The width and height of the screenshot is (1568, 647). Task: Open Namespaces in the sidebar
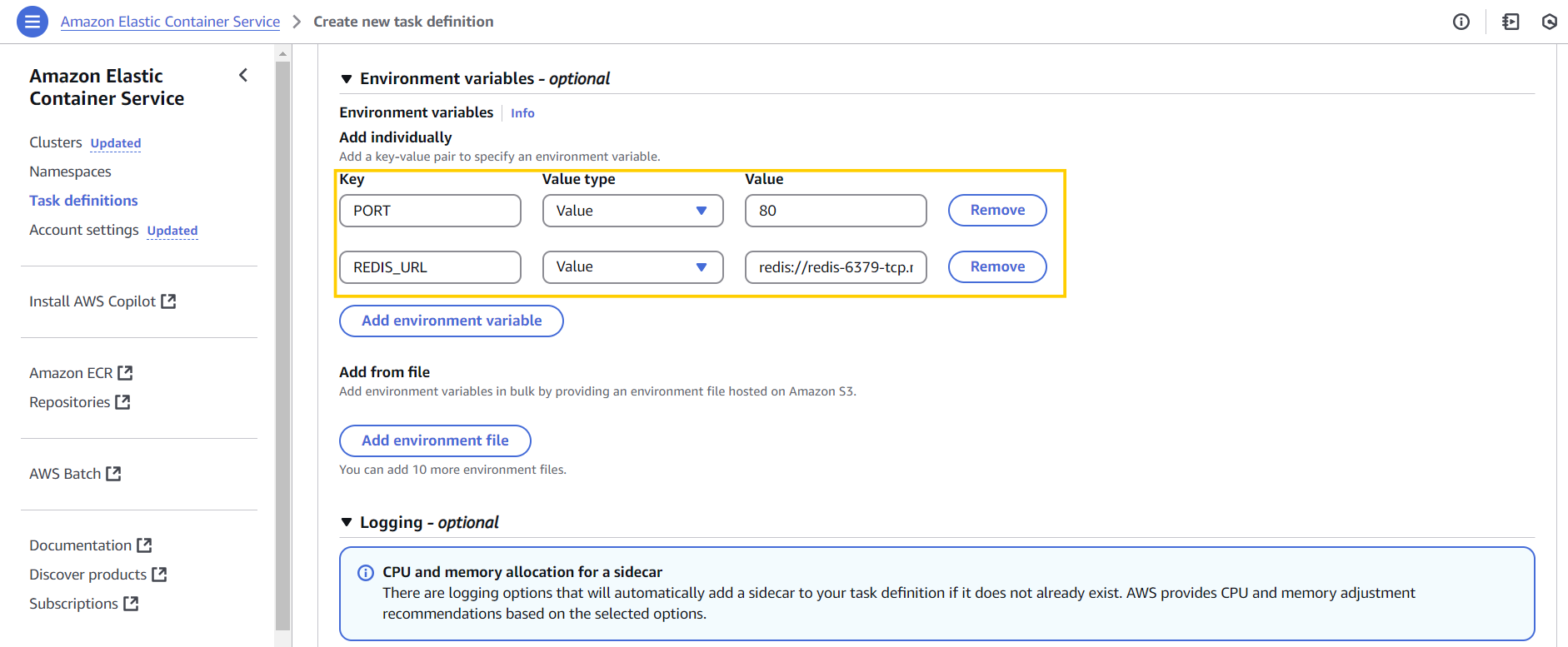coord(70,172)
